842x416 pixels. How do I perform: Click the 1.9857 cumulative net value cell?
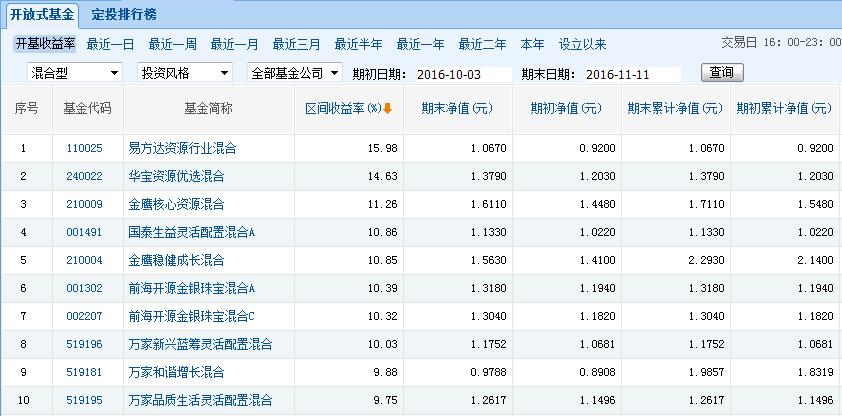[x=707, y=373]
